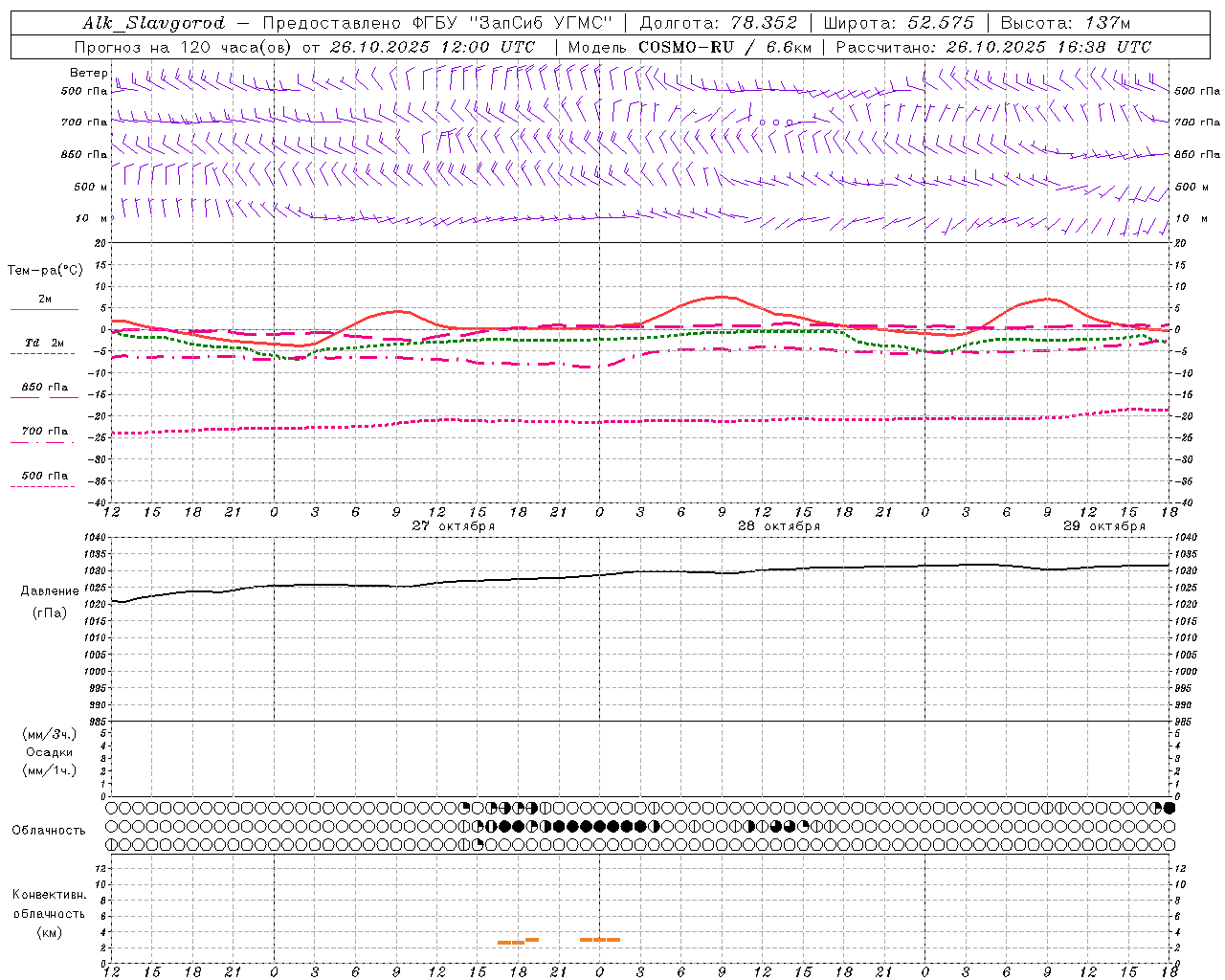Click the Давление pressure label

pyautogui.click(x=50, y=590)
